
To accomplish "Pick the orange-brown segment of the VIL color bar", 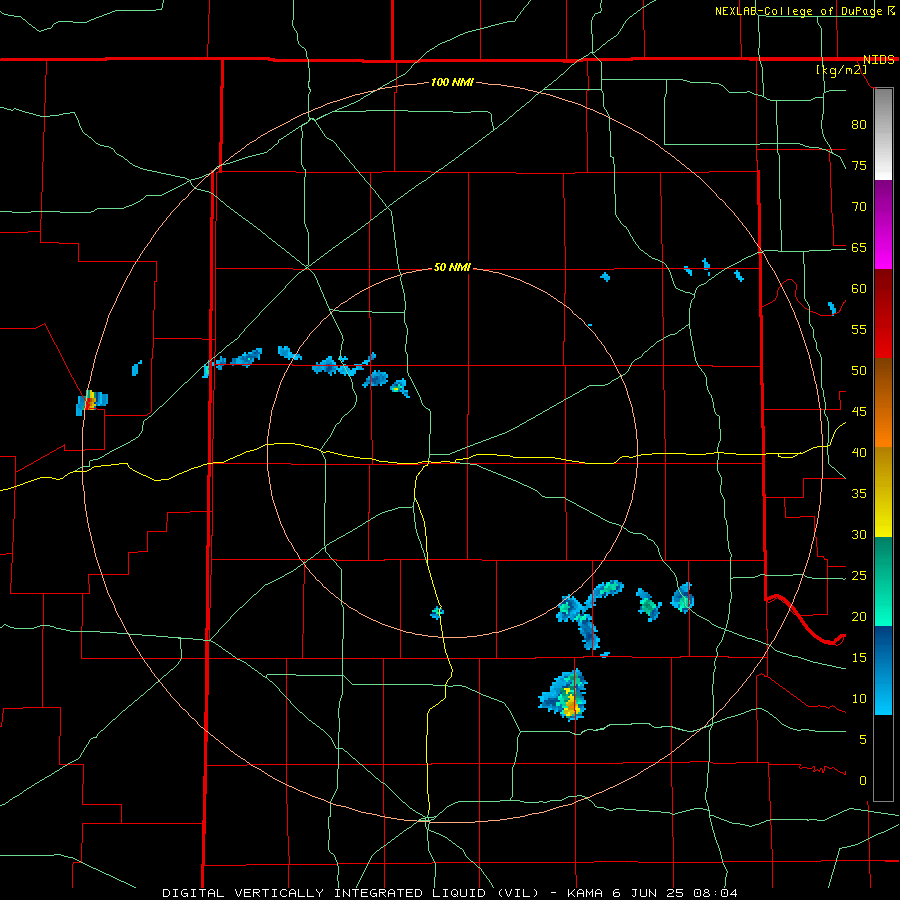I will (883, 402).
